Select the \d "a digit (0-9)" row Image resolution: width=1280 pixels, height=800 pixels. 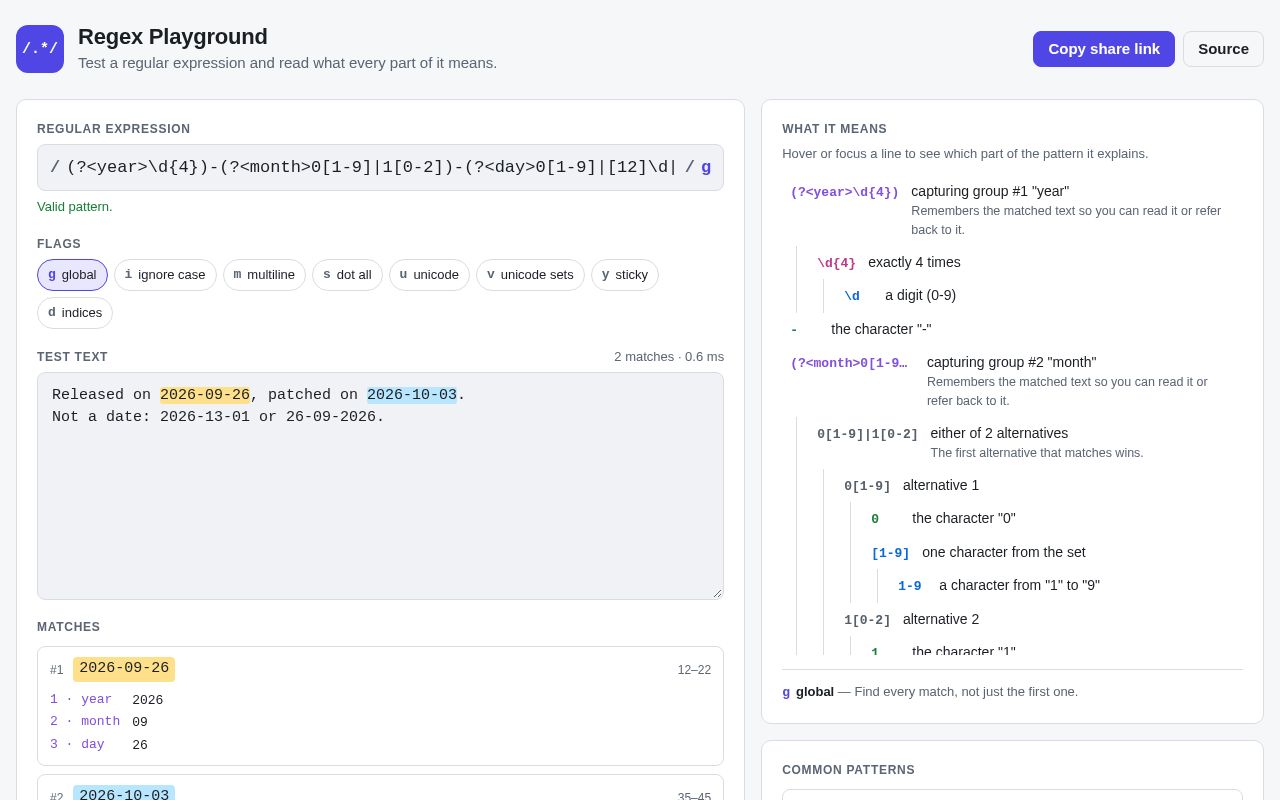pos(1039,296)
